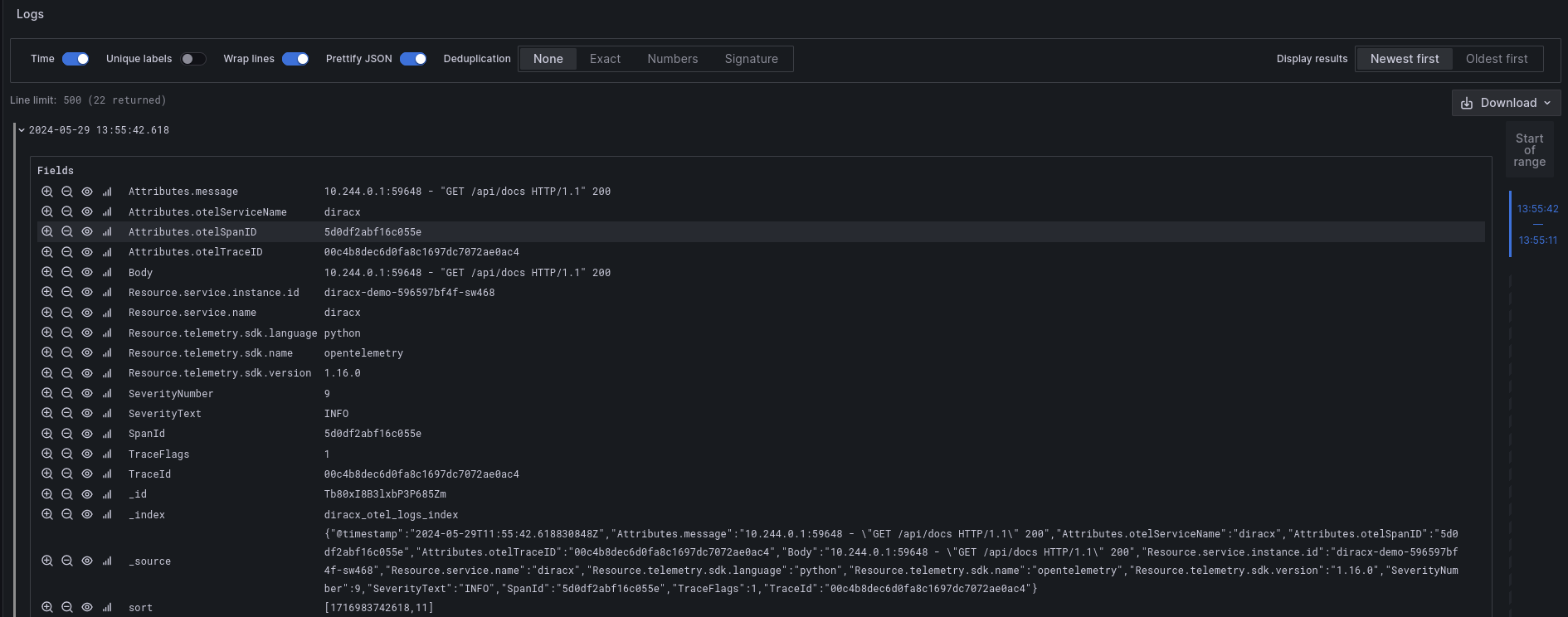Collapse the 13:55:42.618 log entry
1568x617 pixels.
tap(22, 130)
